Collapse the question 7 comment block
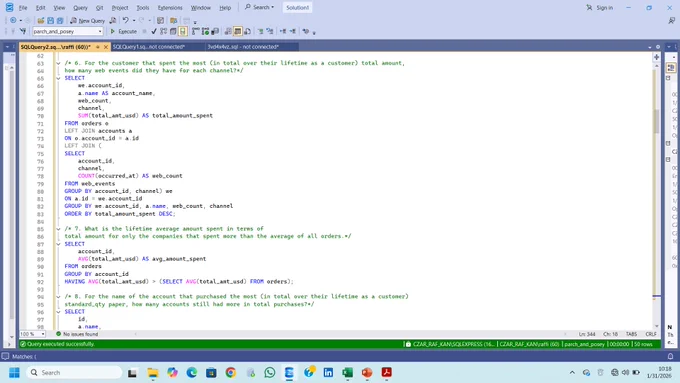 (x=58, y=229)
